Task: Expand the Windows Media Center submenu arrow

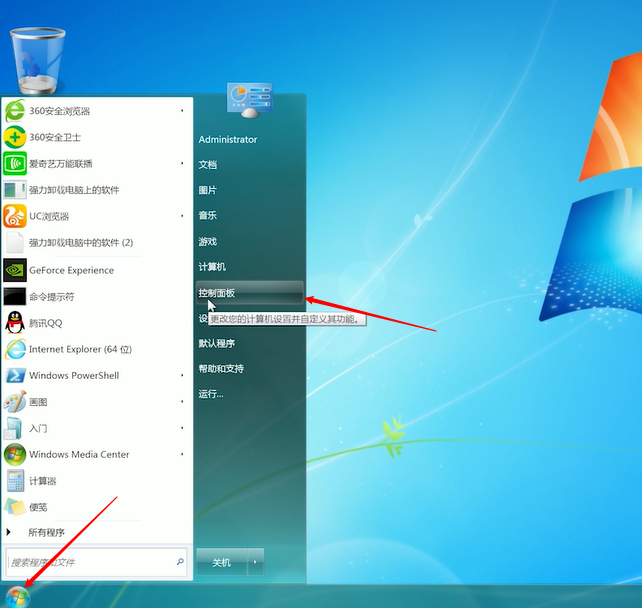Action: coord(182,454)
